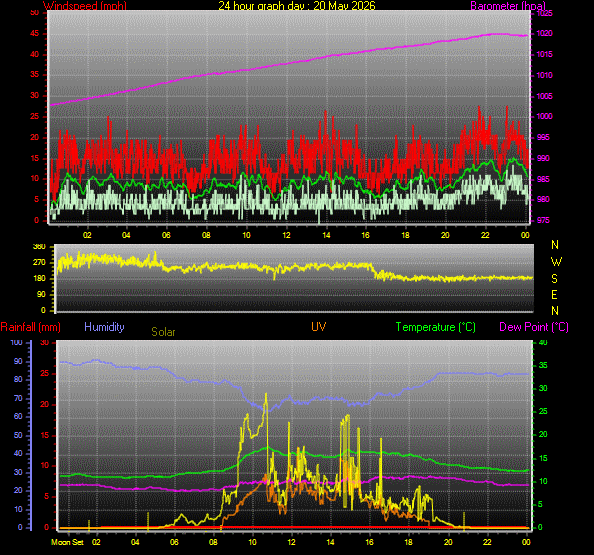Click the "Windspeed (mph)" axis title
This screenshot has height=555, width=594.
tap(85, 6)
